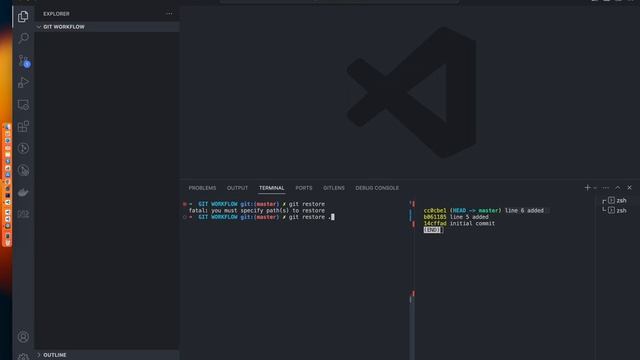
Task: Close the terminal panel
Action: click(x=629, y=188)
